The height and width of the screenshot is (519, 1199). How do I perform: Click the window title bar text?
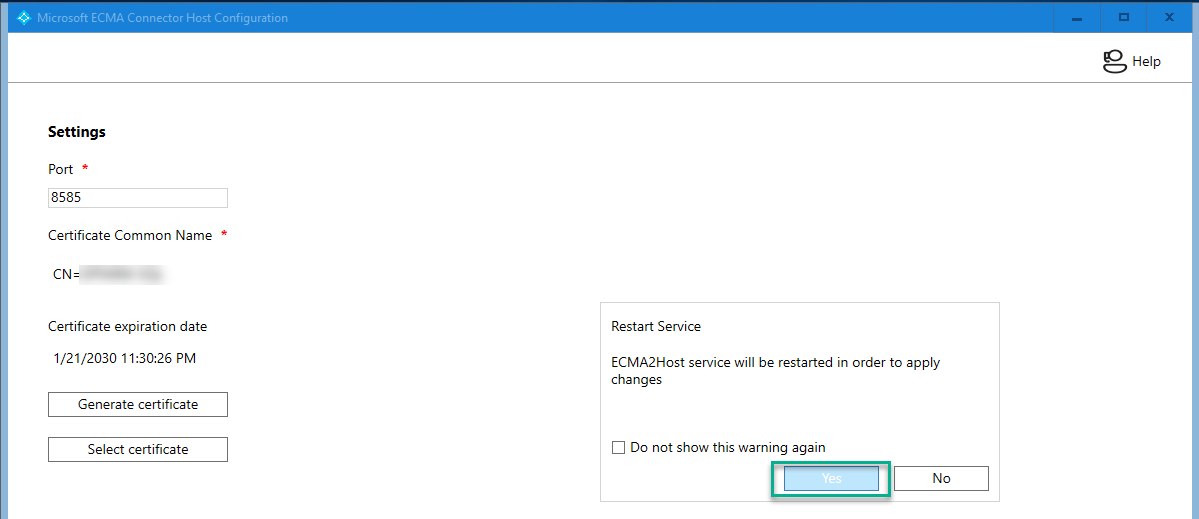point(162,18)
